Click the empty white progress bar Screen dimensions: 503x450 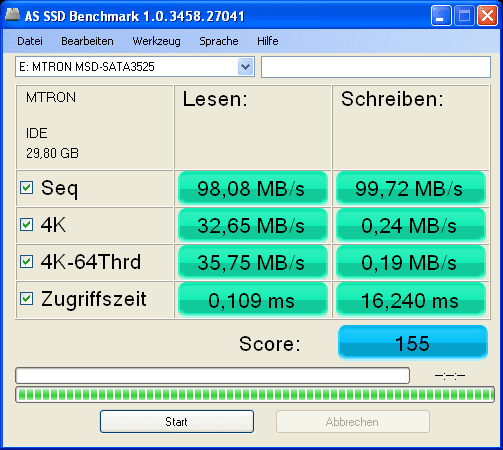point(212,376)
